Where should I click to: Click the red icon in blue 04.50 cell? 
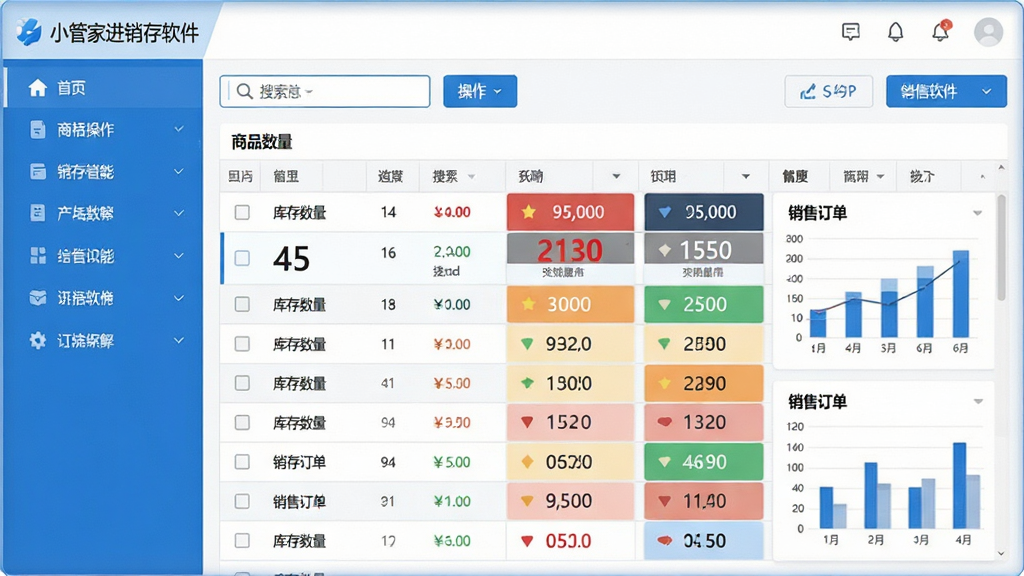(664, 541)
